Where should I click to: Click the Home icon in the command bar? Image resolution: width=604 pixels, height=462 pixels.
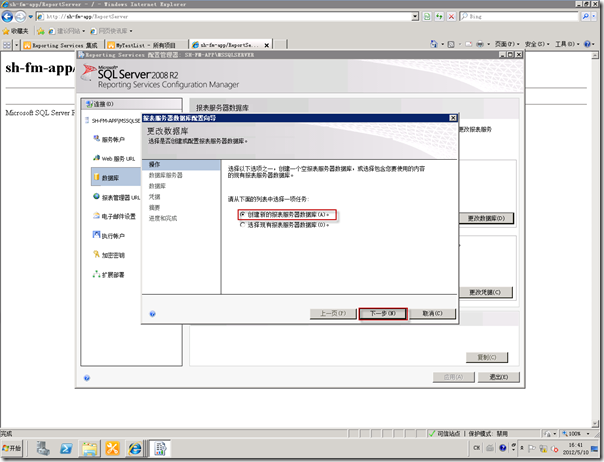(434, 44)
